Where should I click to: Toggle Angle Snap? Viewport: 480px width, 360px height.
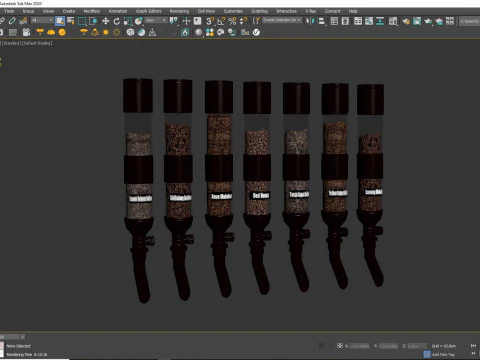pyautogui.click(x=221, y=21)
